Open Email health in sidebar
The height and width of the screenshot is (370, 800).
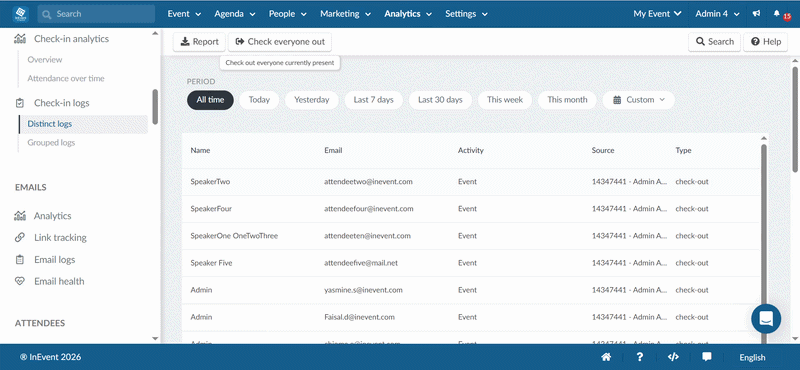59,281
